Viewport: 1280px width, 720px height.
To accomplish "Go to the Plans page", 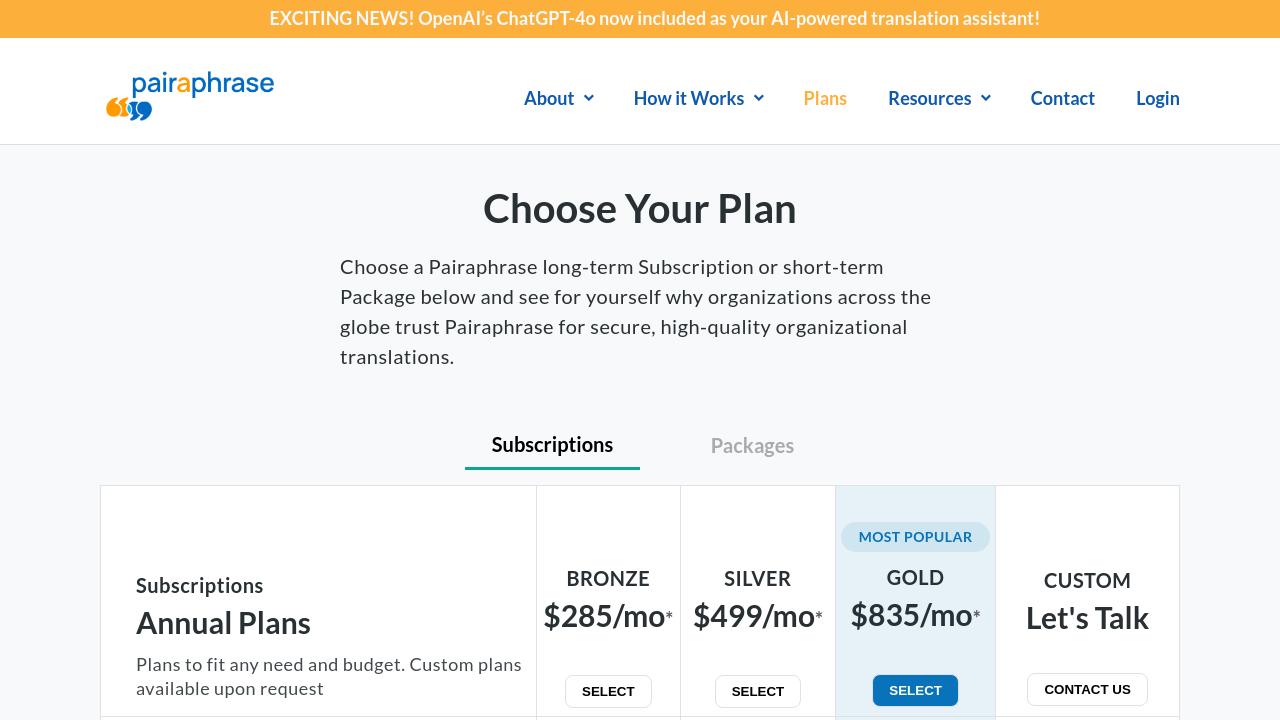I will [x=825, y=98].
